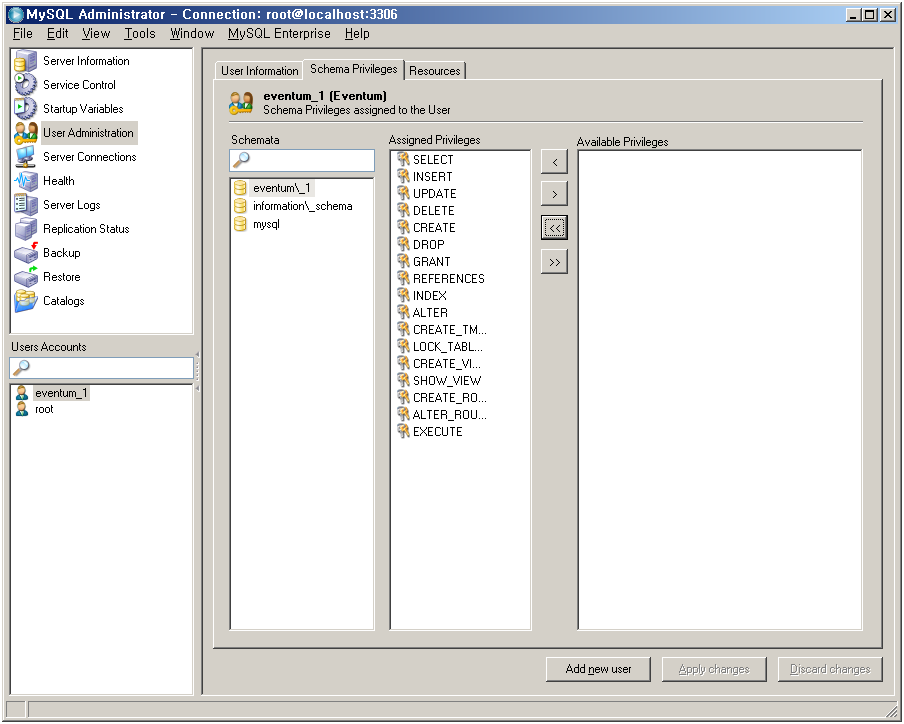904x724 pixels.
Task: Select the INDEX privilege entry
Action: (x=430, y=296)
